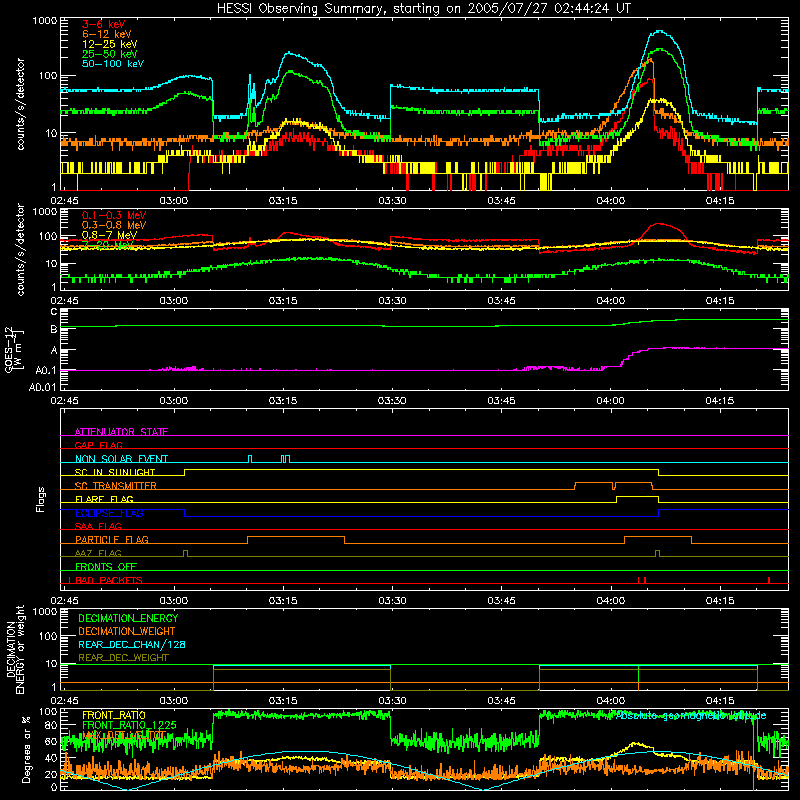Click the FRONT_RATIO legend label

[114, 715]
